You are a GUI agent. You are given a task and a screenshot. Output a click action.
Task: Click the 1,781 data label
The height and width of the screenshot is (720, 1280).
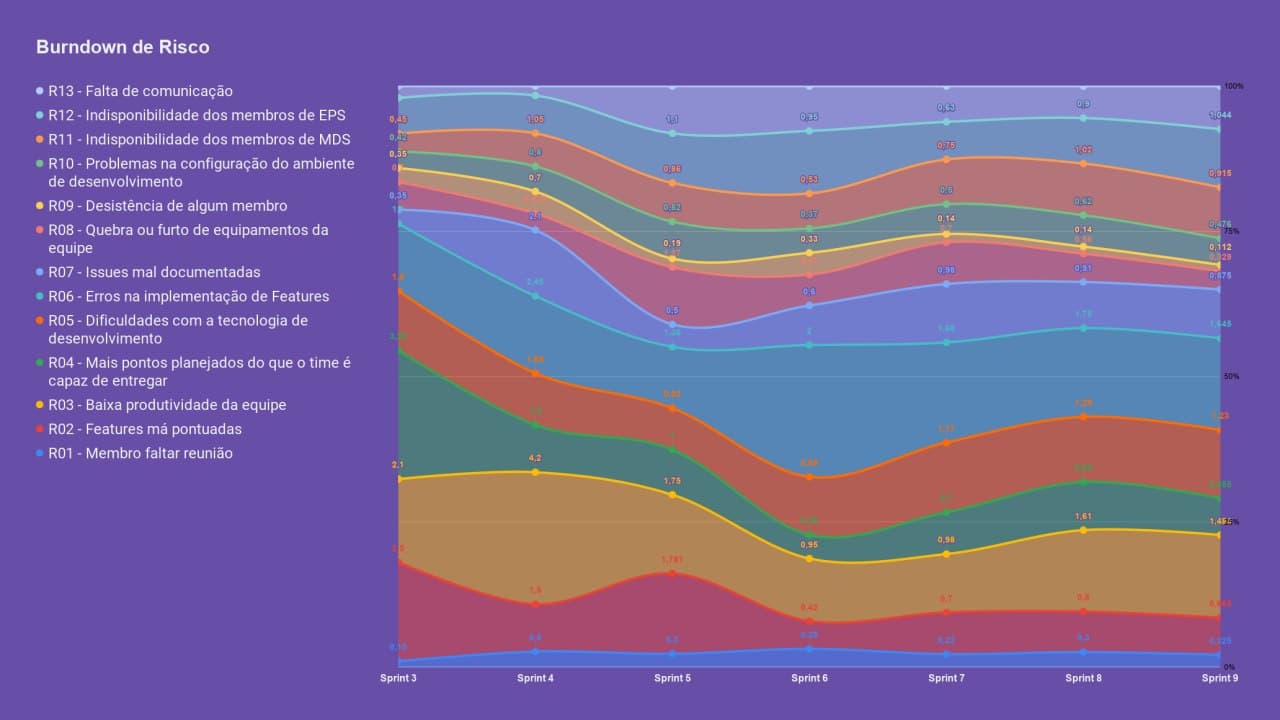pyautogui.click(x=672, y=560)
